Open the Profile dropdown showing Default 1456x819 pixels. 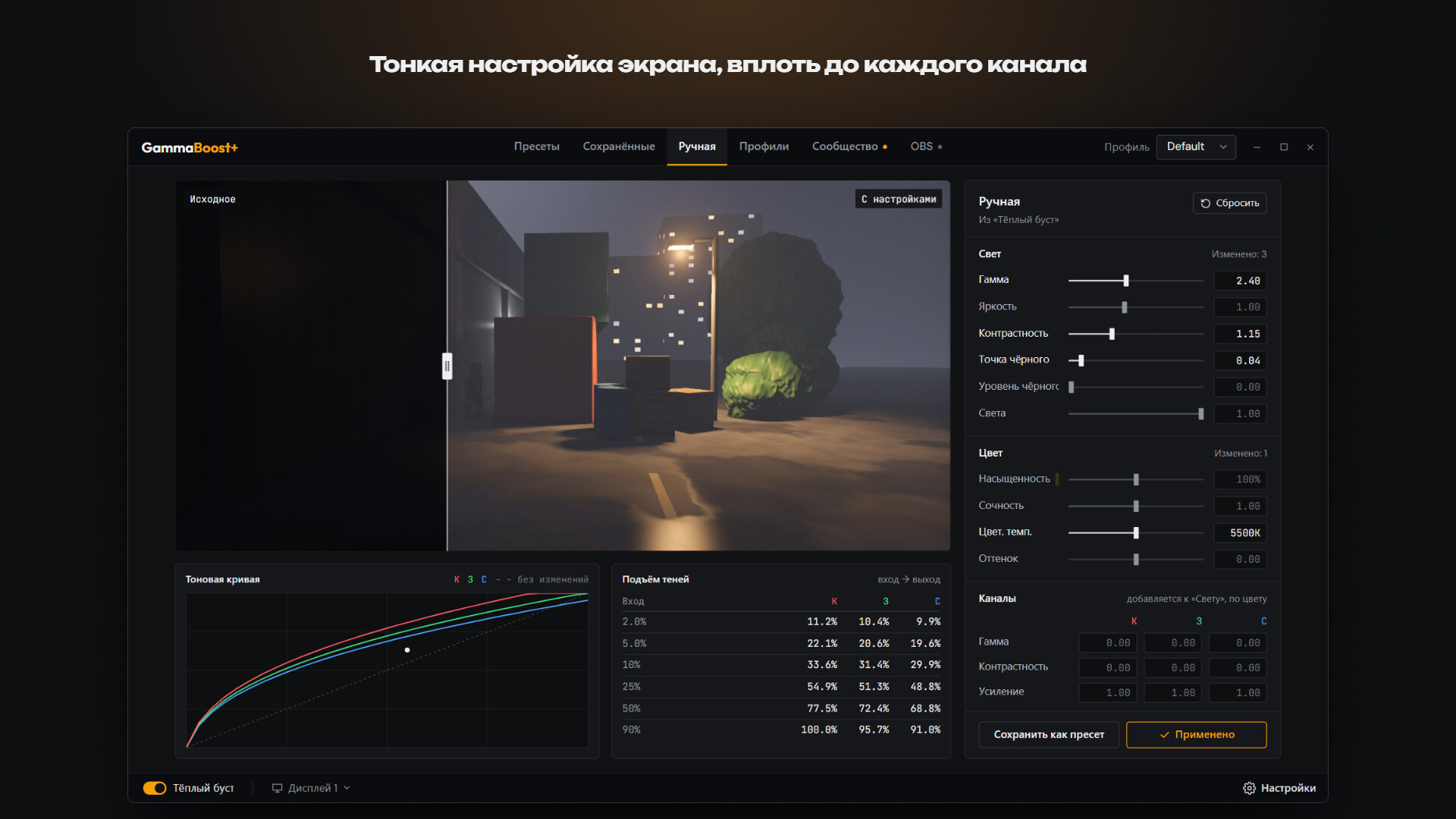1196,147
